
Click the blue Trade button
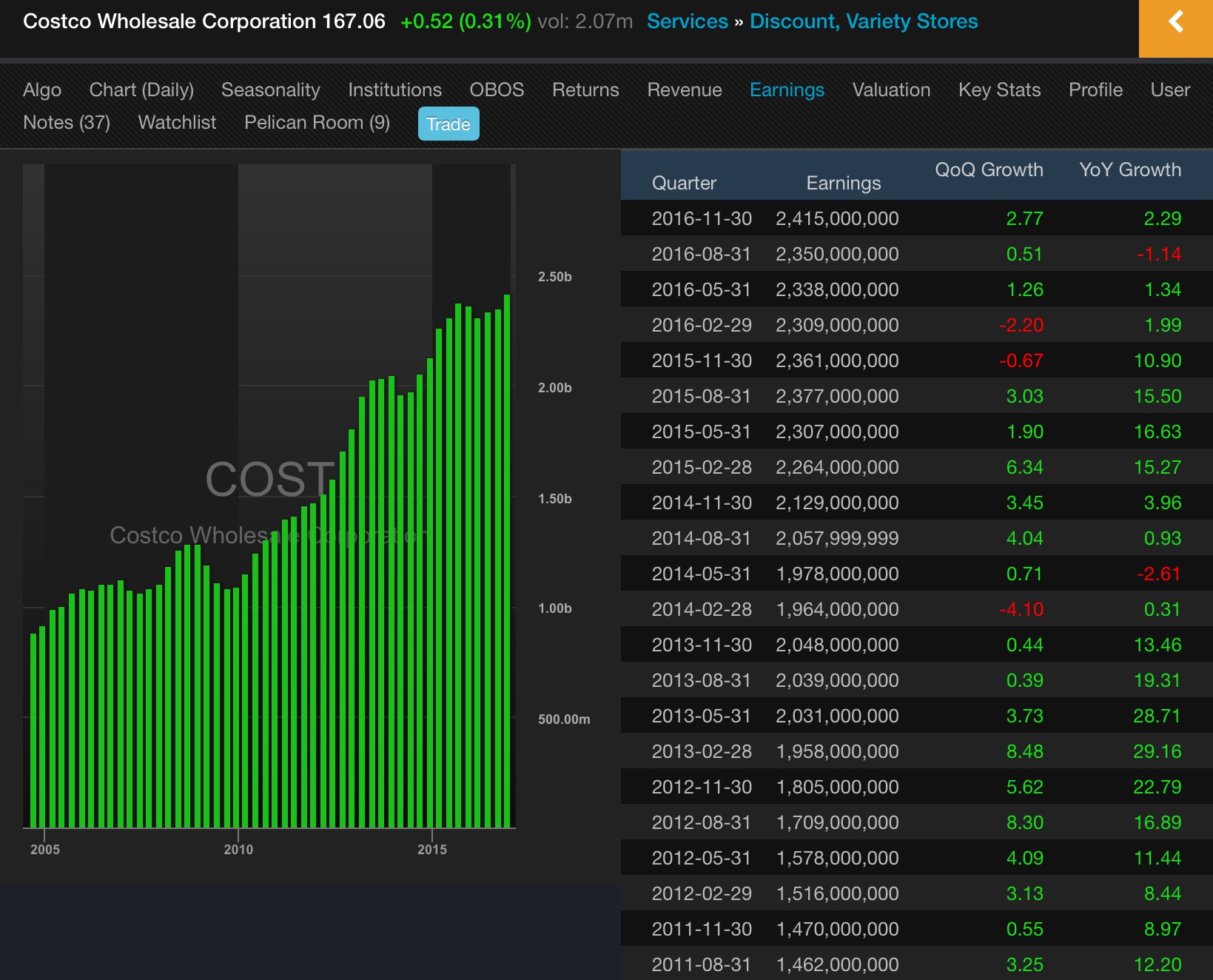click(448, 124)
